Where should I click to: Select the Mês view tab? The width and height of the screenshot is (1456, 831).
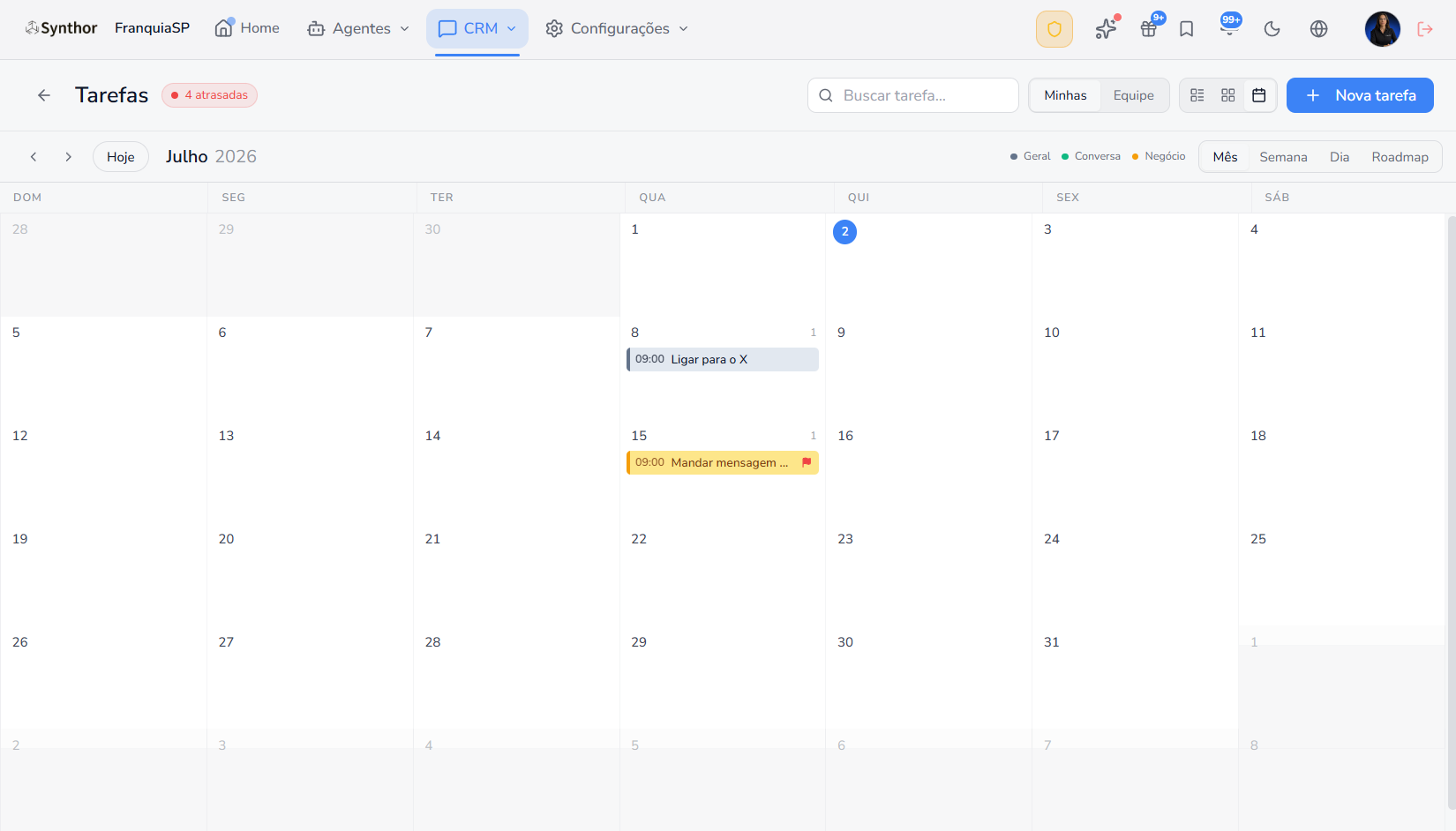tap(1225, 157)
